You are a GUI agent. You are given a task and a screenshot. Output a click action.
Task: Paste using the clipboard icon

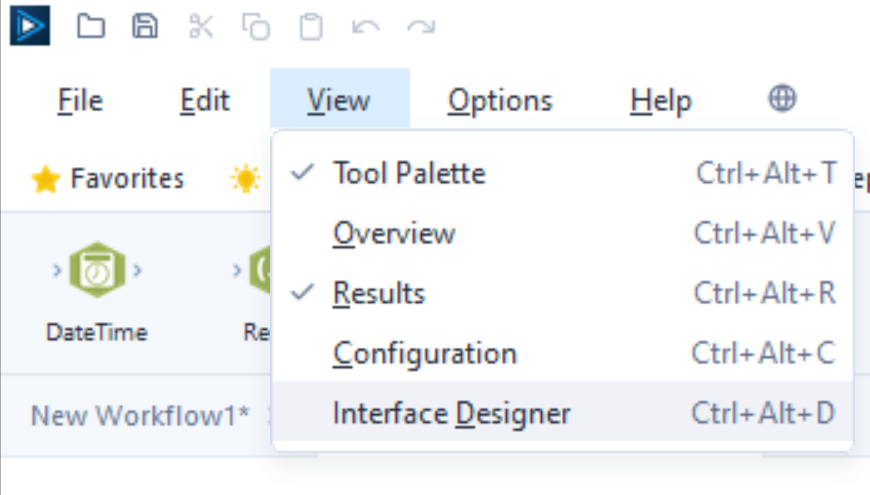click(312, 27)
